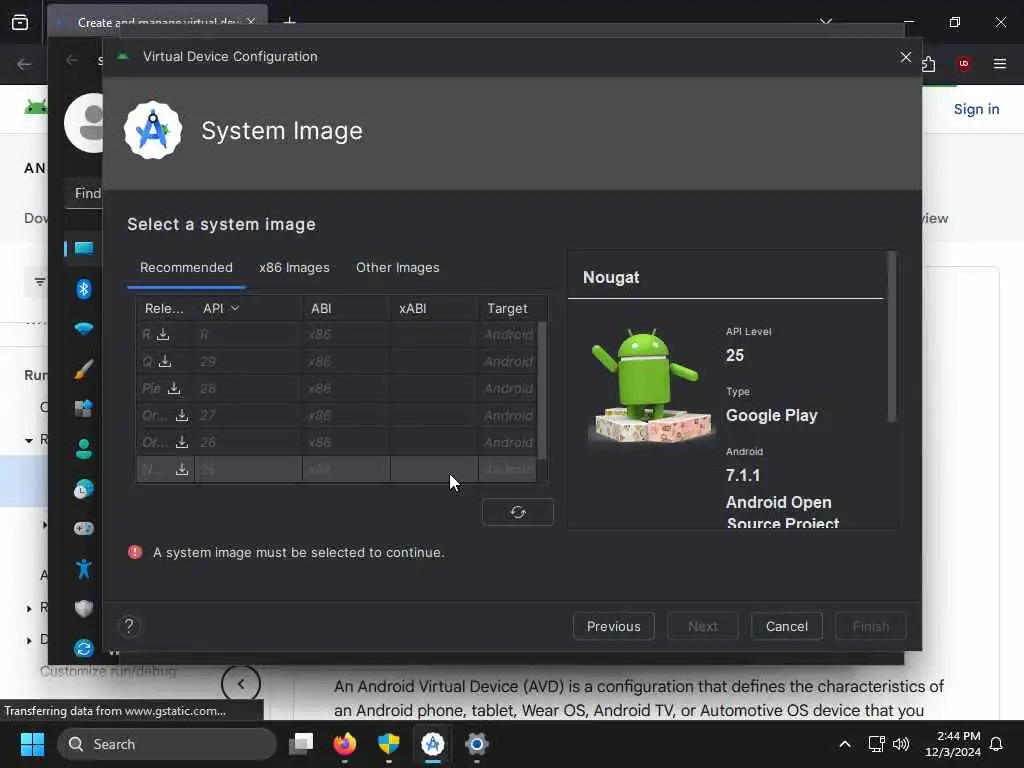Open the Privacy shield sidebar icon
Screen dimensions: 1024x768
point(84,609)
